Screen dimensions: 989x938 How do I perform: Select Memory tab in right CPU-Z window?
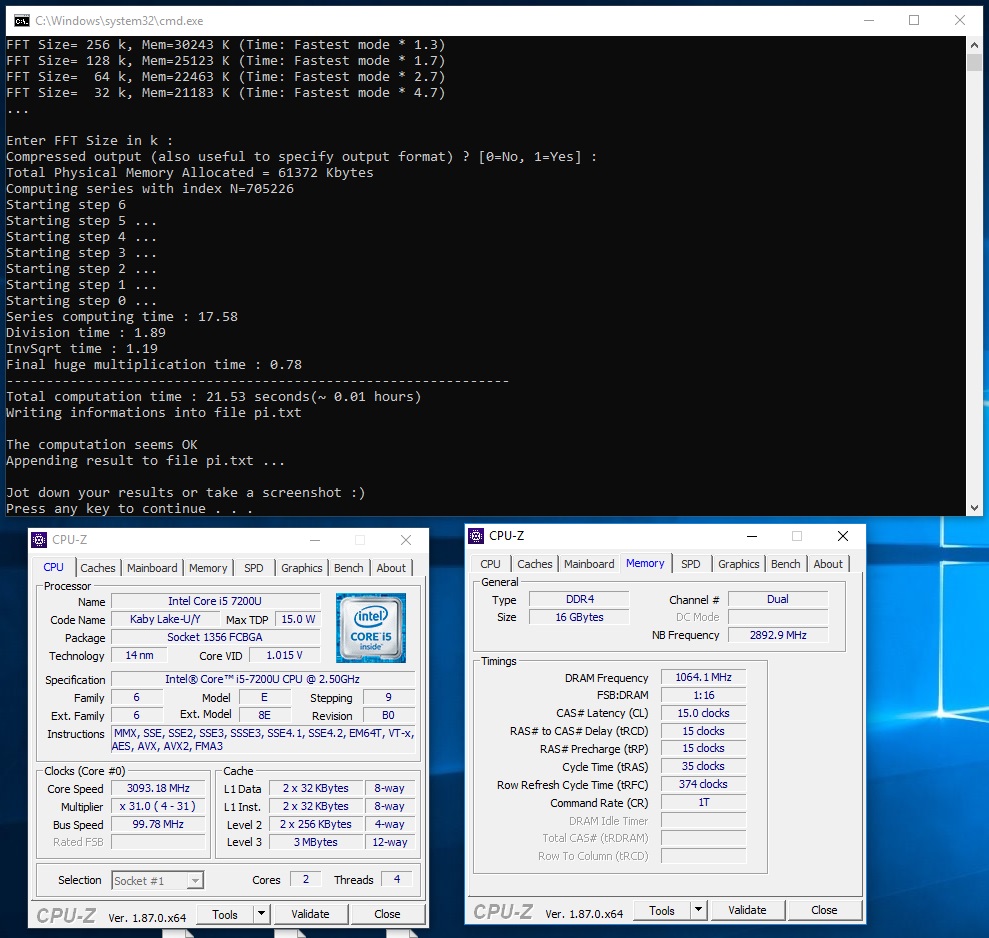645,563
